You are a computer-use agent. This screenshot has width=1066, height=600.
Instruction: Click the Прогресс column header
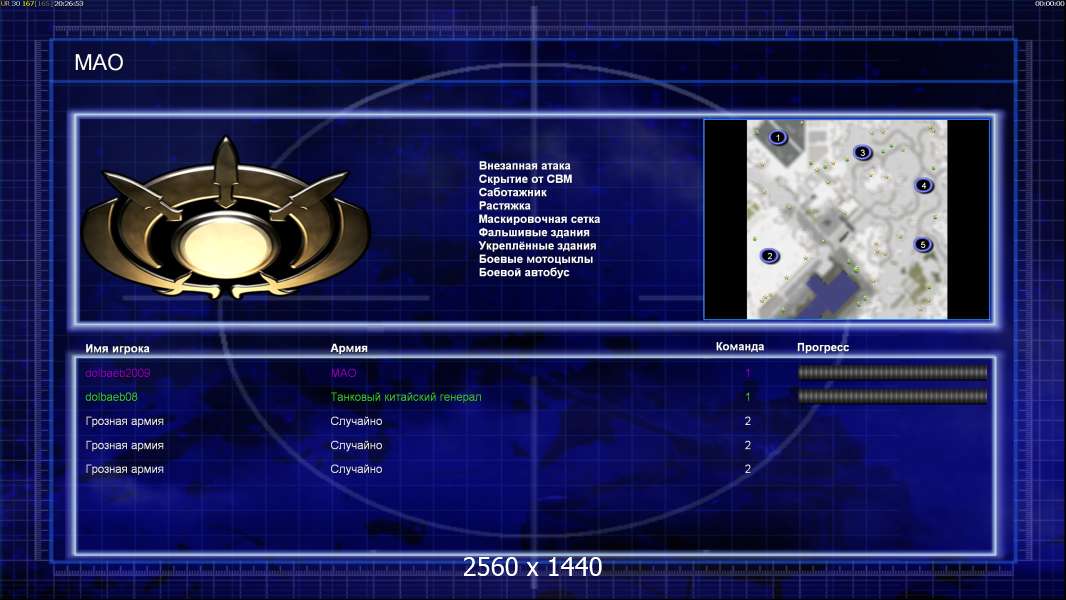click(x=823, y=347)
